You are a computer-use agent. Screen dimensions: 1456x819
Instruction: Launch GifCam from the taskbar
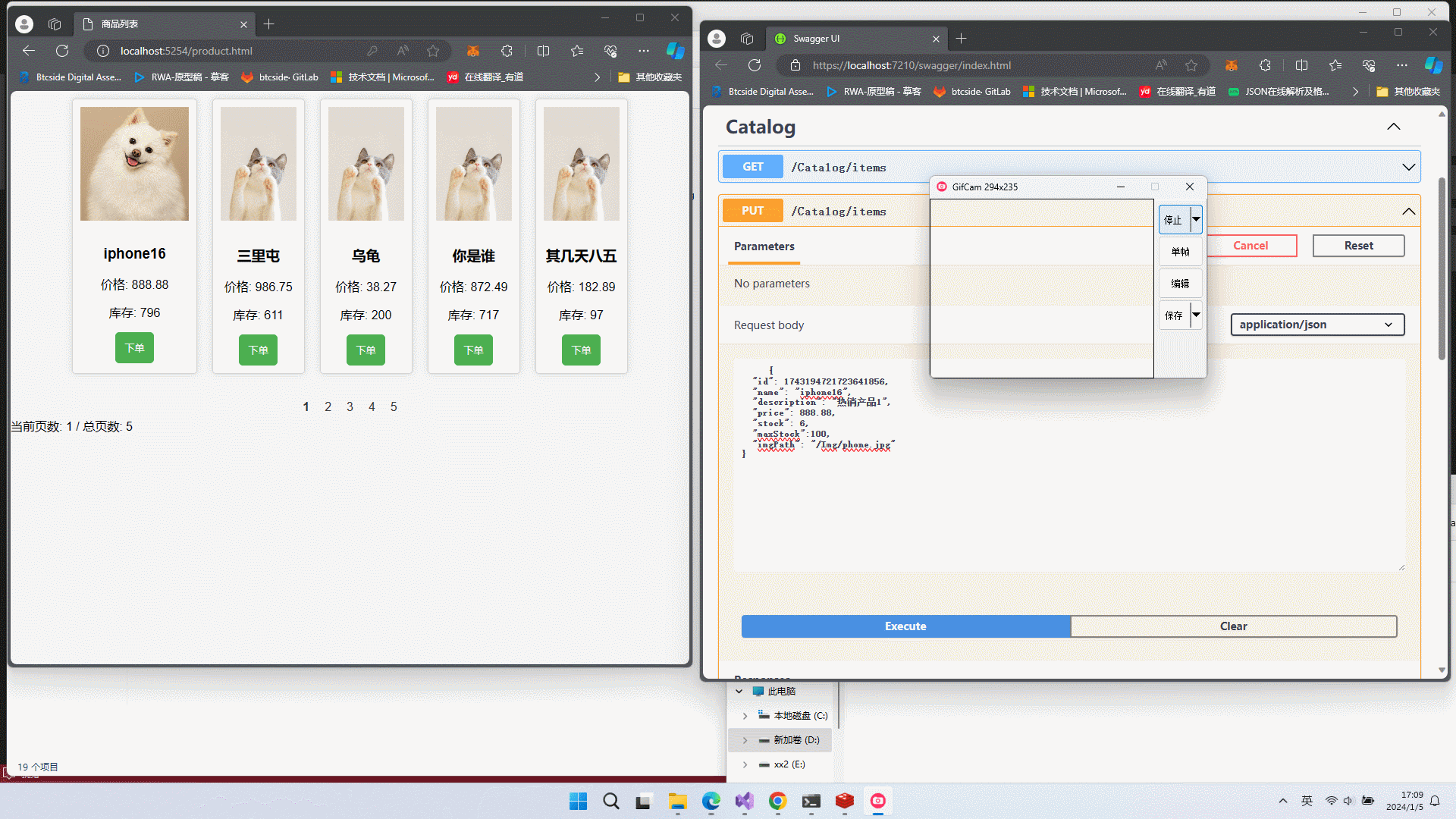click(878, 801)
